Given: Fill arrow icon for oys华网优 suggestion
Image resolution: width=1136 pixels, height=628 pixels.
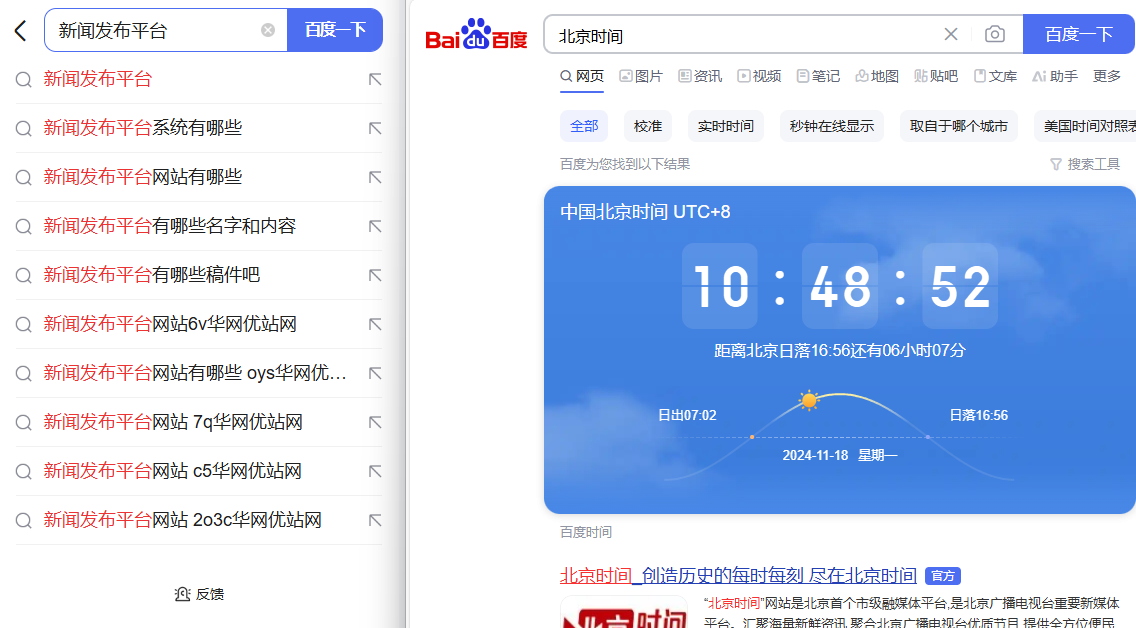Looking at the screenshot, I should (375, 373).
